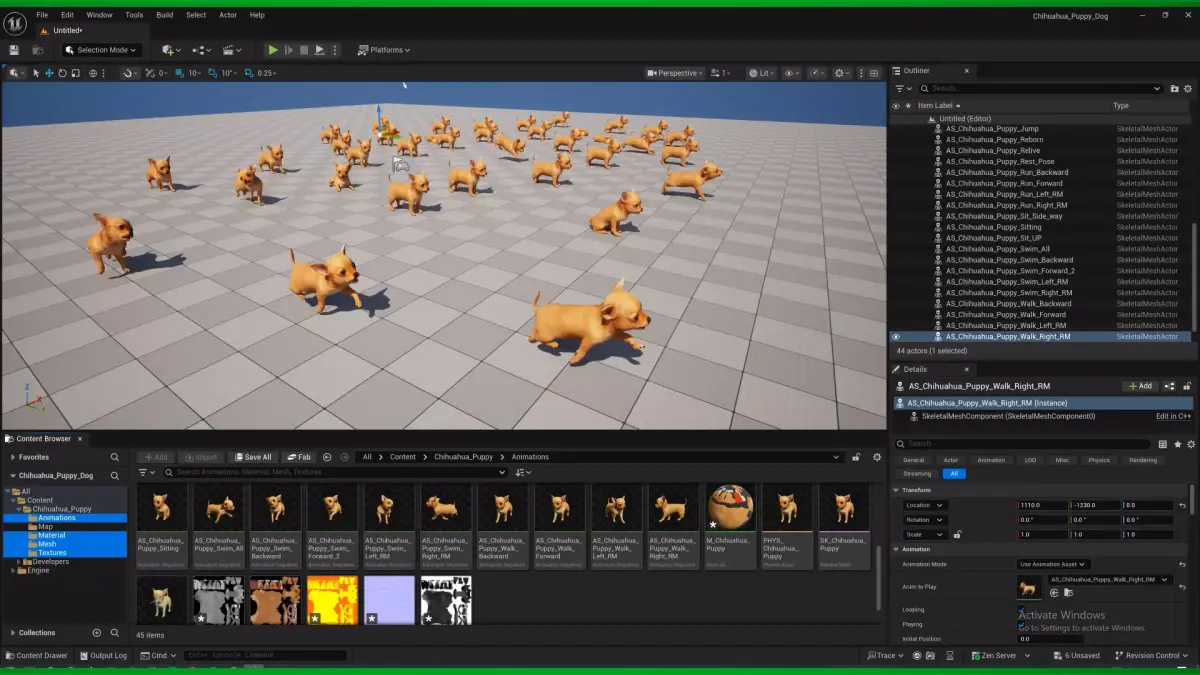Toggle scale snapping icon
Image resolution: width=1200 pixels, height=675 pixels.
250,73
